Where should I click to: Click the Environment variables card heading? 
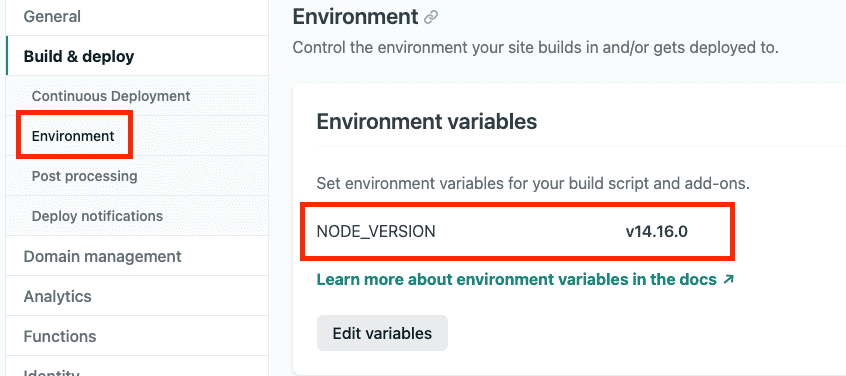tap(427, 122)
